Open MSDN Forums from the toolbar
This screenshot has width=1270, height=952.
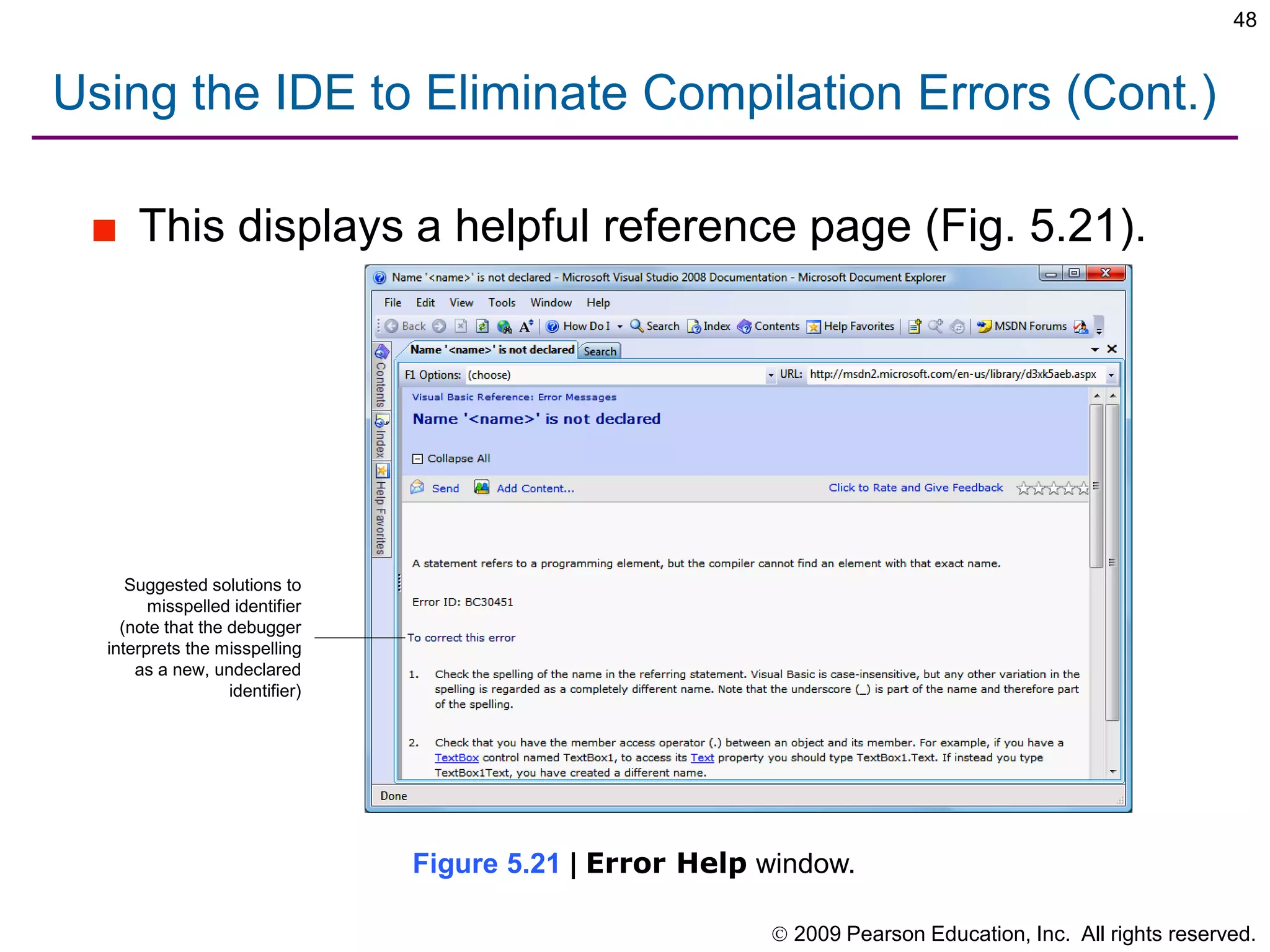[1022, 326]
